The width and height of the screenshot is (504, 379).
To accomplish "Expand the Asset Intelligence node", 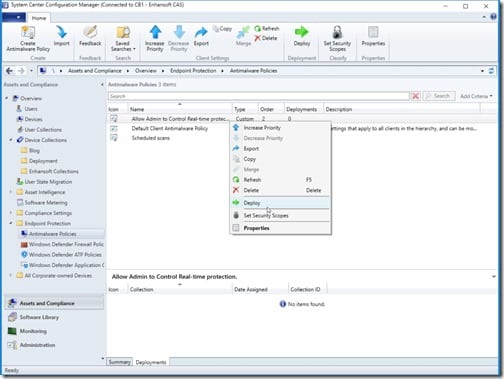I will (x=11, y=192).
